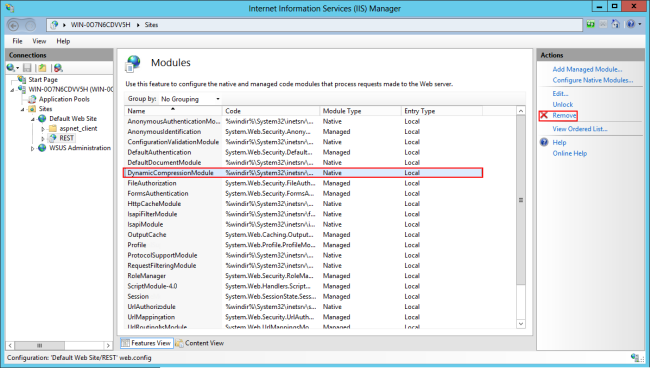
Task: Open the Create New Connection dropdown arrow
Action: 17,68
